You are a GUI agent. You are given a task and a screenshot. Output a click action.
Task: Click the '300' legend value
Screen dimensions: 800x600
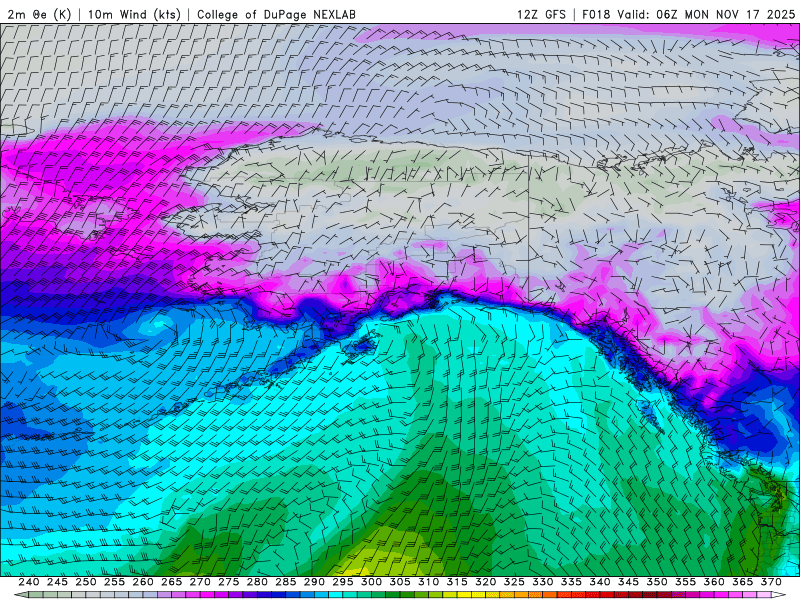click(371, 582)
